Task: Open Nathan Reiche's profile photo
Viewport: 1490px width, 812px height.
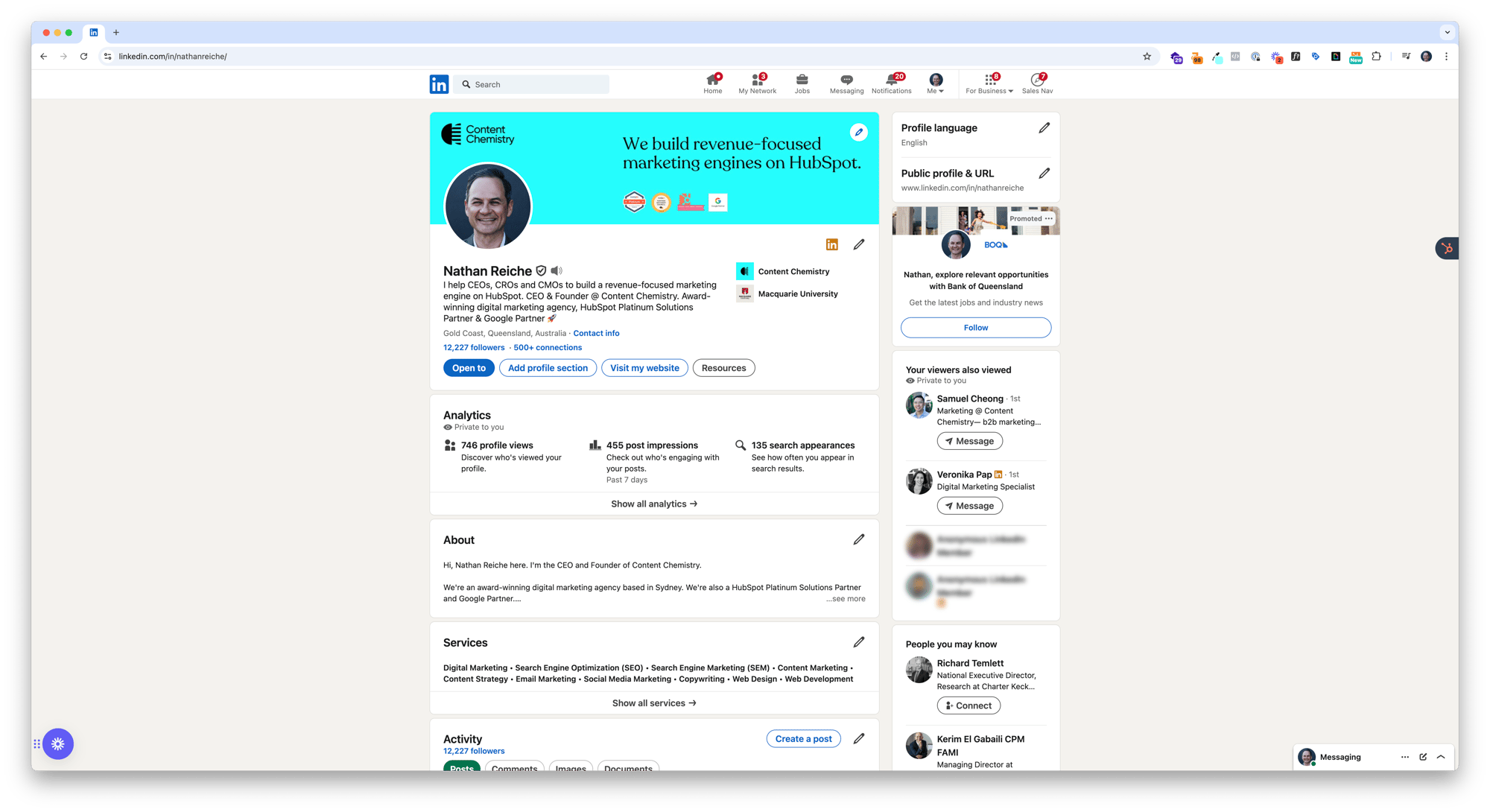Action: tap(488, 206)
